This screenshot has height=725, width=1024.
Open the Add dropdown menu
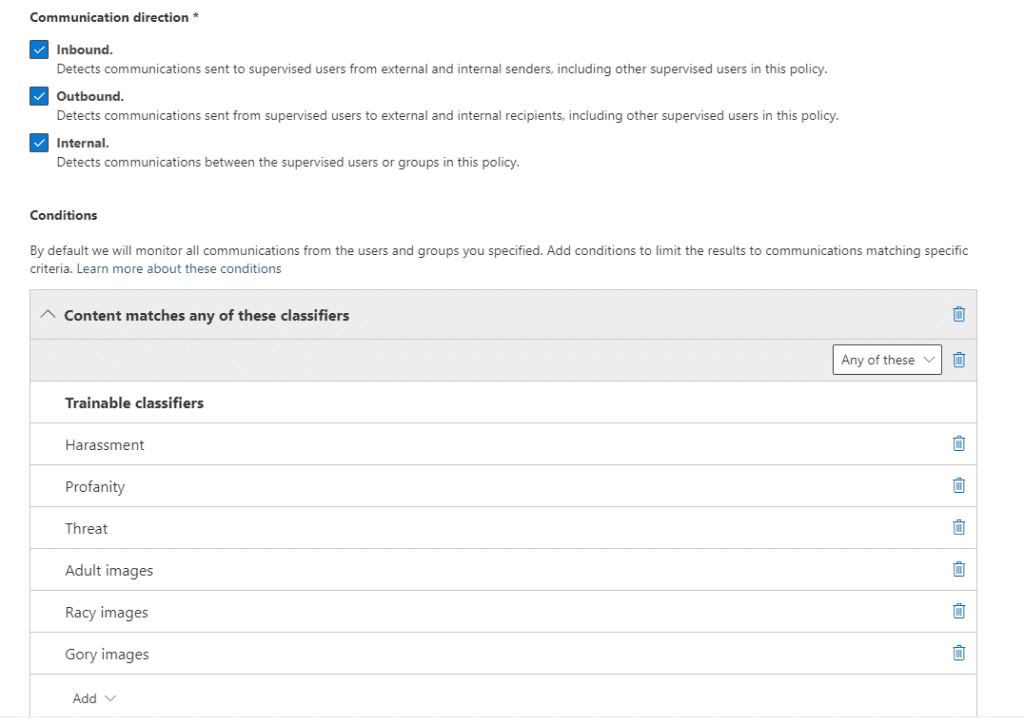tap(94, 698)
